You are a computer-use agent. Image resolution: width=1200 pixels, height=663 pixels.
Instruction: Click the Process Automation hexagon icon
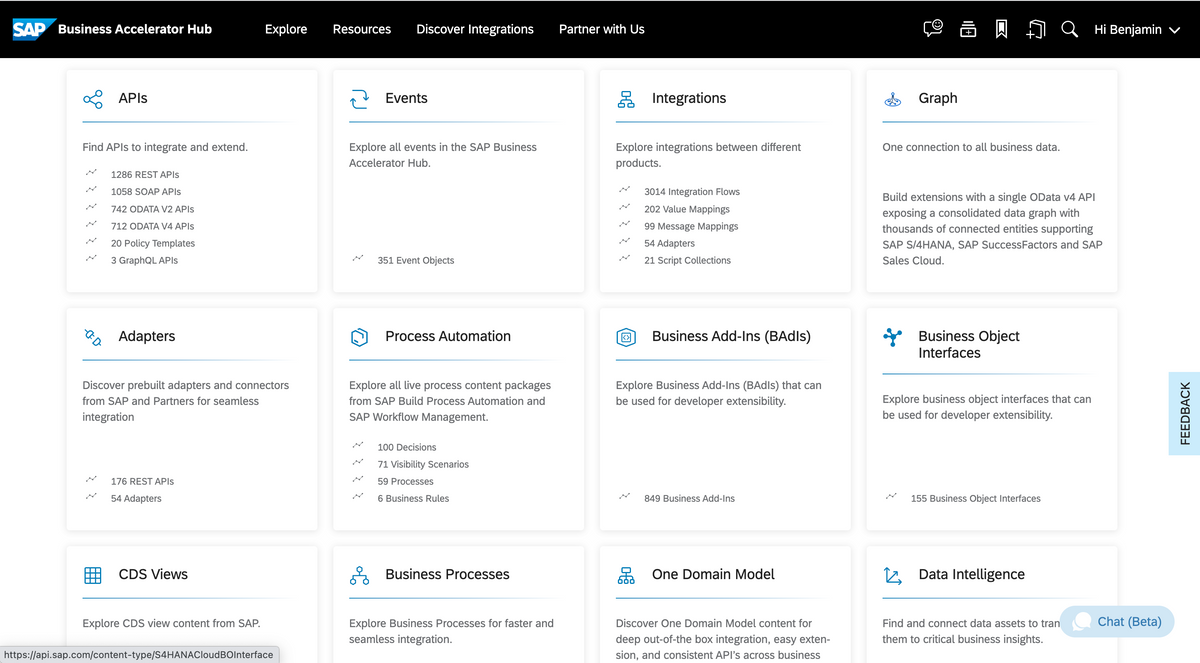point(359,337)
